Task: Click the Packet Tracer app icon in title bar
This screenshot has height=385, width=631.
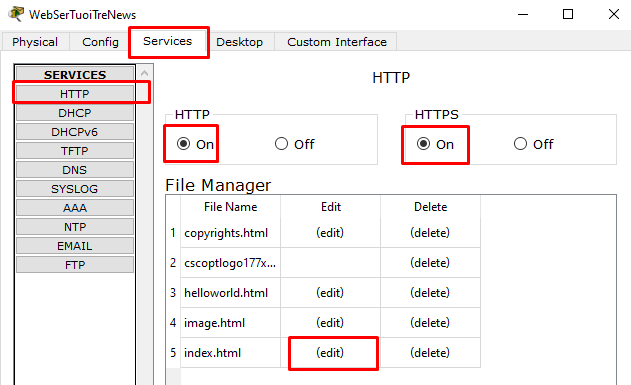Action: click(16, 14)
